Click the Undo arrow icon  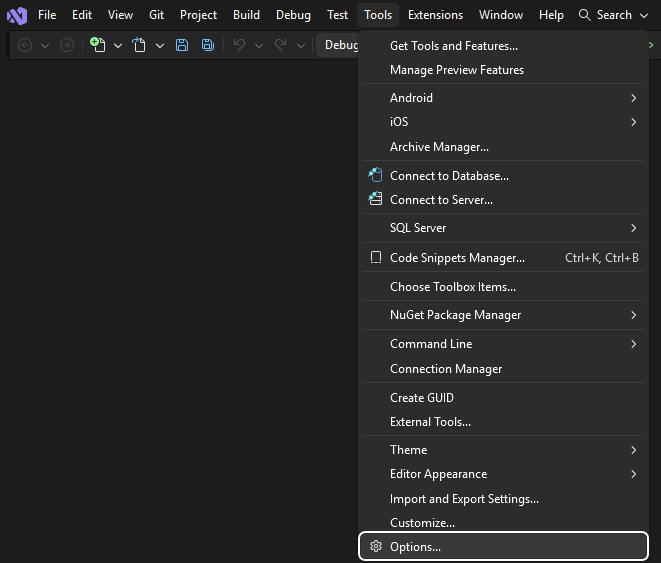pos(239,45)
